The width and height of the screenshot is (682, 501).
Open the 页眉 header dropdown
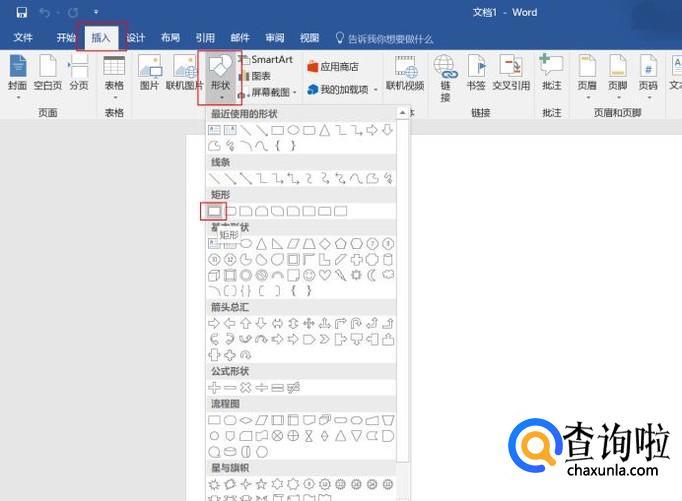coord(587,77)
